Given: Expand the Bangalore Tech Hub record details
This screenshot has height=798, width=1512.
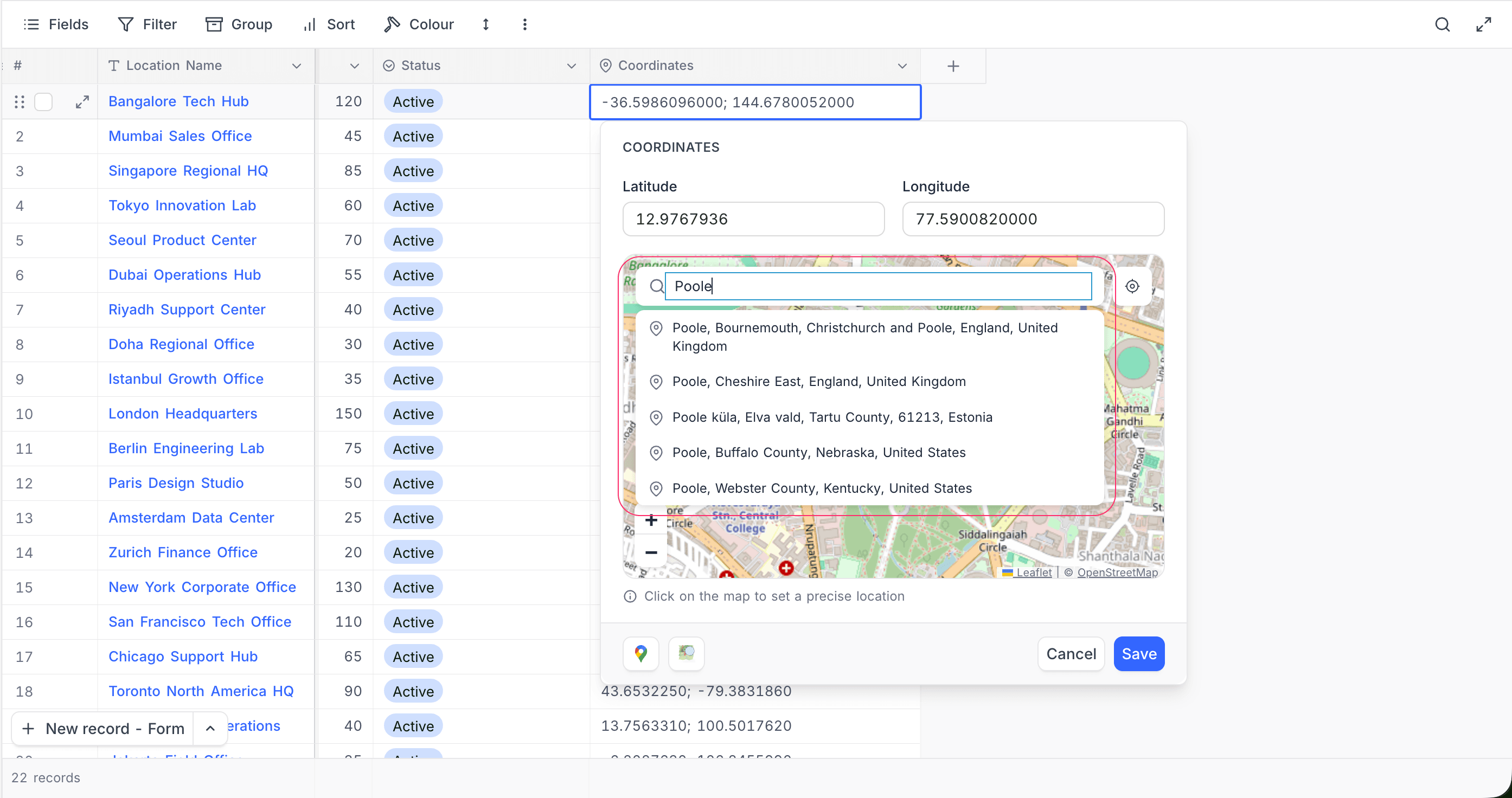Looking at the screenshot, I should point(82,101).
